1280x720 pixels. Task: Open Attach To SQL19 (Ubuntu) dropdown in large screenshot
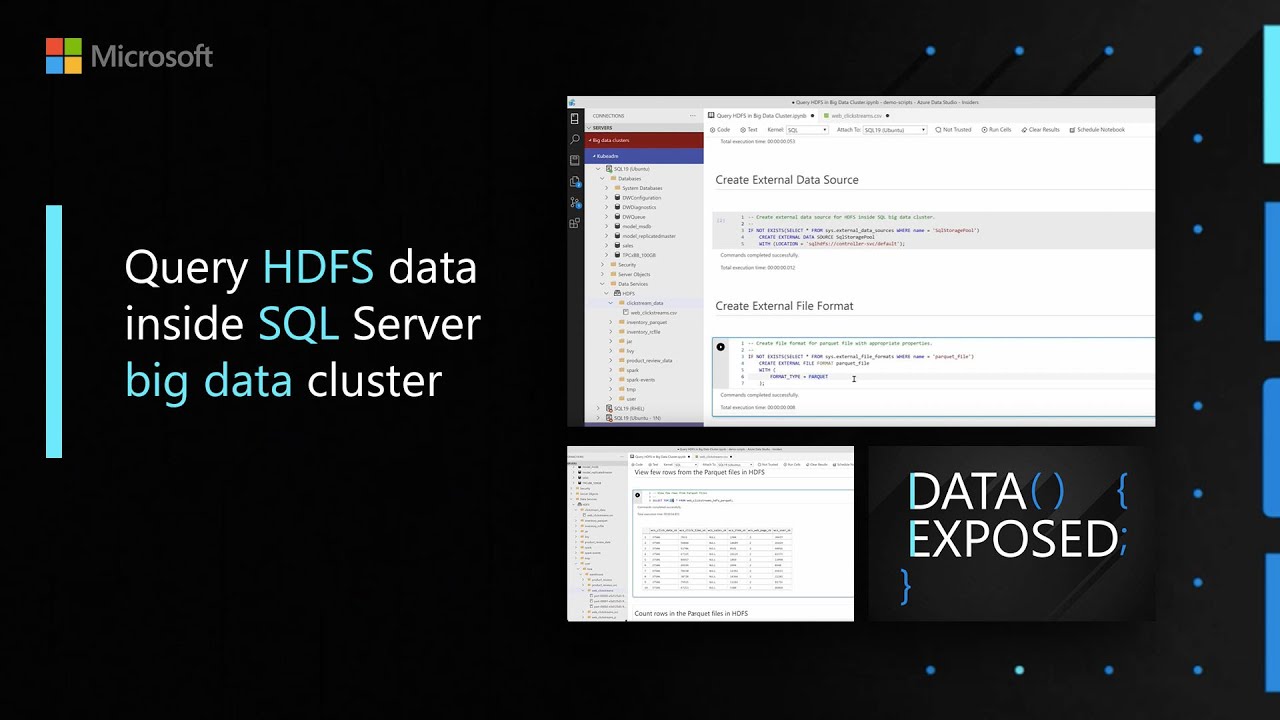tap(895, 130)
